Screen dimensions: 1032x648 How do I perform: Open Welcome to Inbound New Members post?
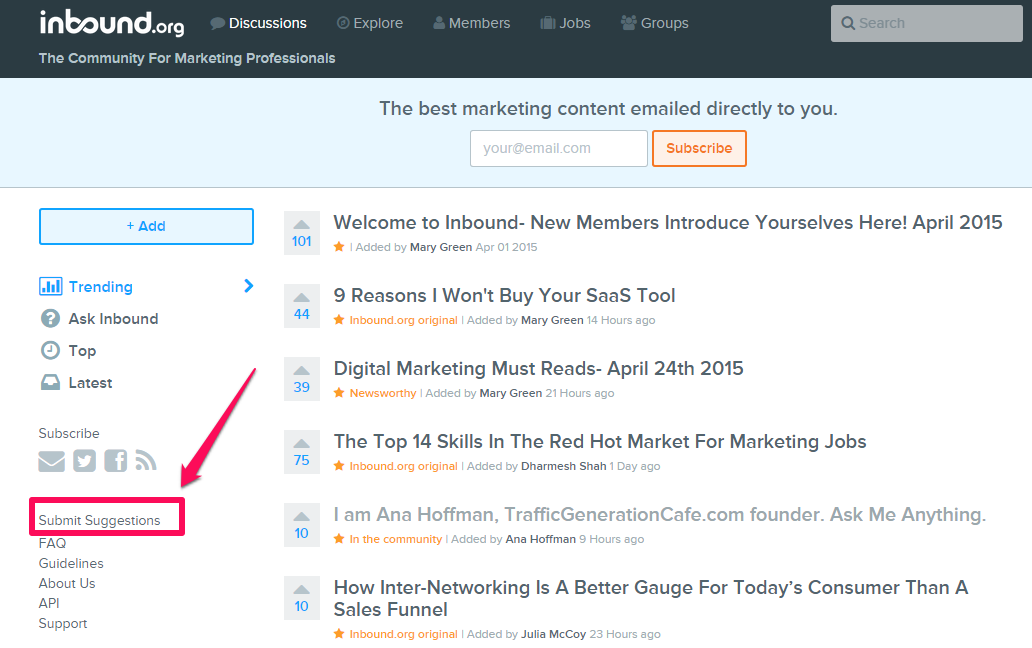pos(667,222)
